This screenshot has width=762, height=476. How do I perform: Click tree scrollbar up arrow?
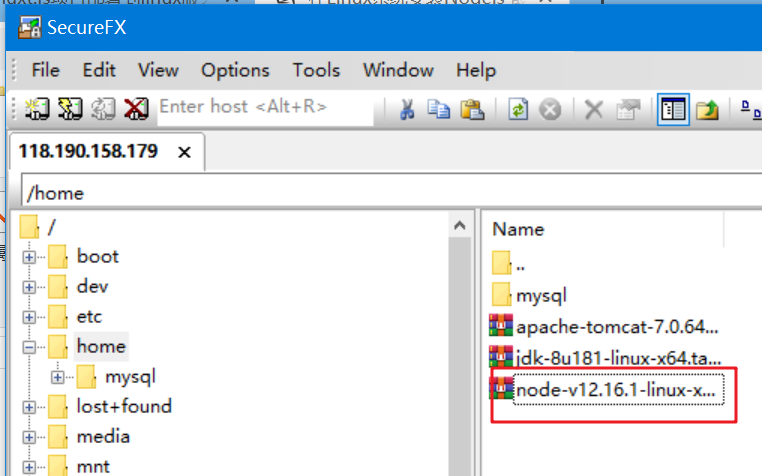click(459, 225)
